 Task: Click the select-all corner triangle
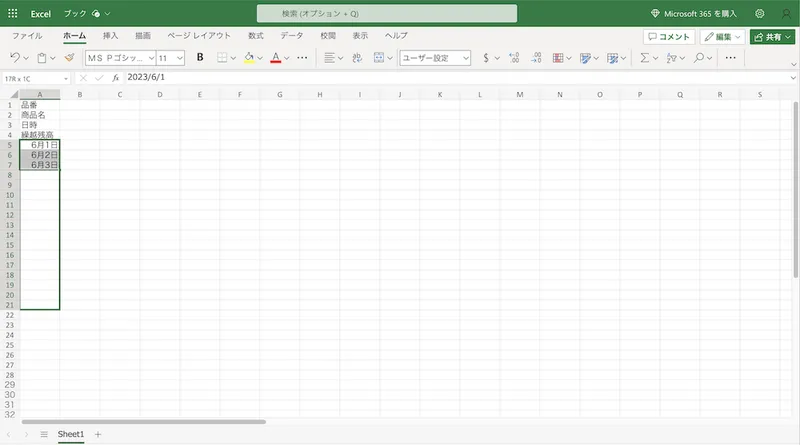tap(14, 94)
